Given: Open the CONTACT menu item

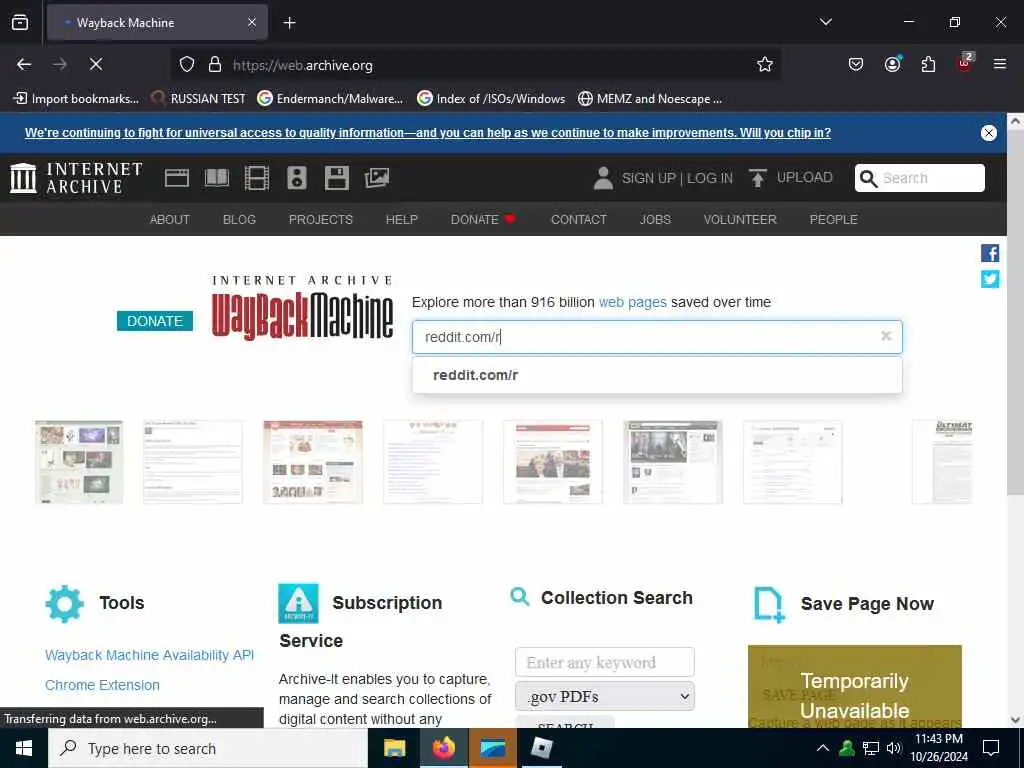Looking at the screenshot, I should click(x=579, y=219).
